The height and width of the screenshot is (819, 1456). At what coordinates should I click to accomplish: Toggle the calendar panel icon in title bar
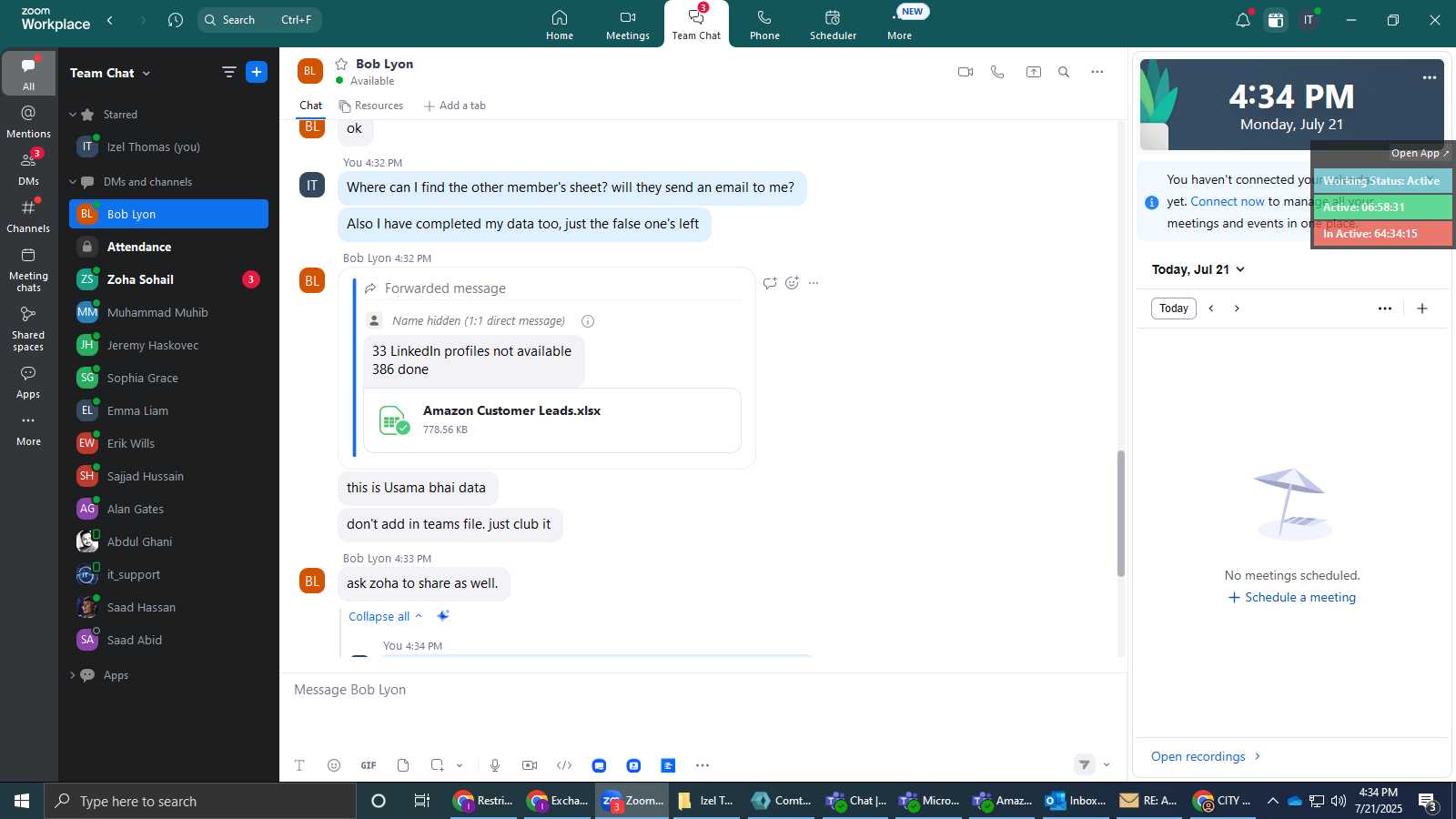(1276, 20)
